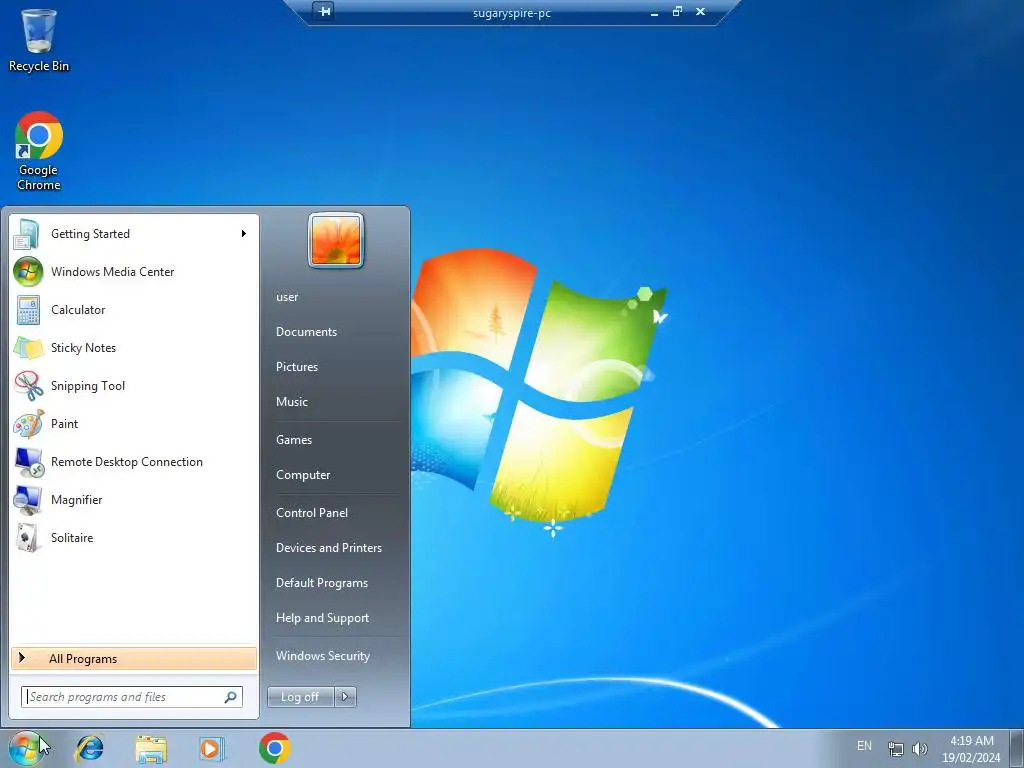Select Windows Media Center text label
1024x768 pixels.
[x=112, y=272]
